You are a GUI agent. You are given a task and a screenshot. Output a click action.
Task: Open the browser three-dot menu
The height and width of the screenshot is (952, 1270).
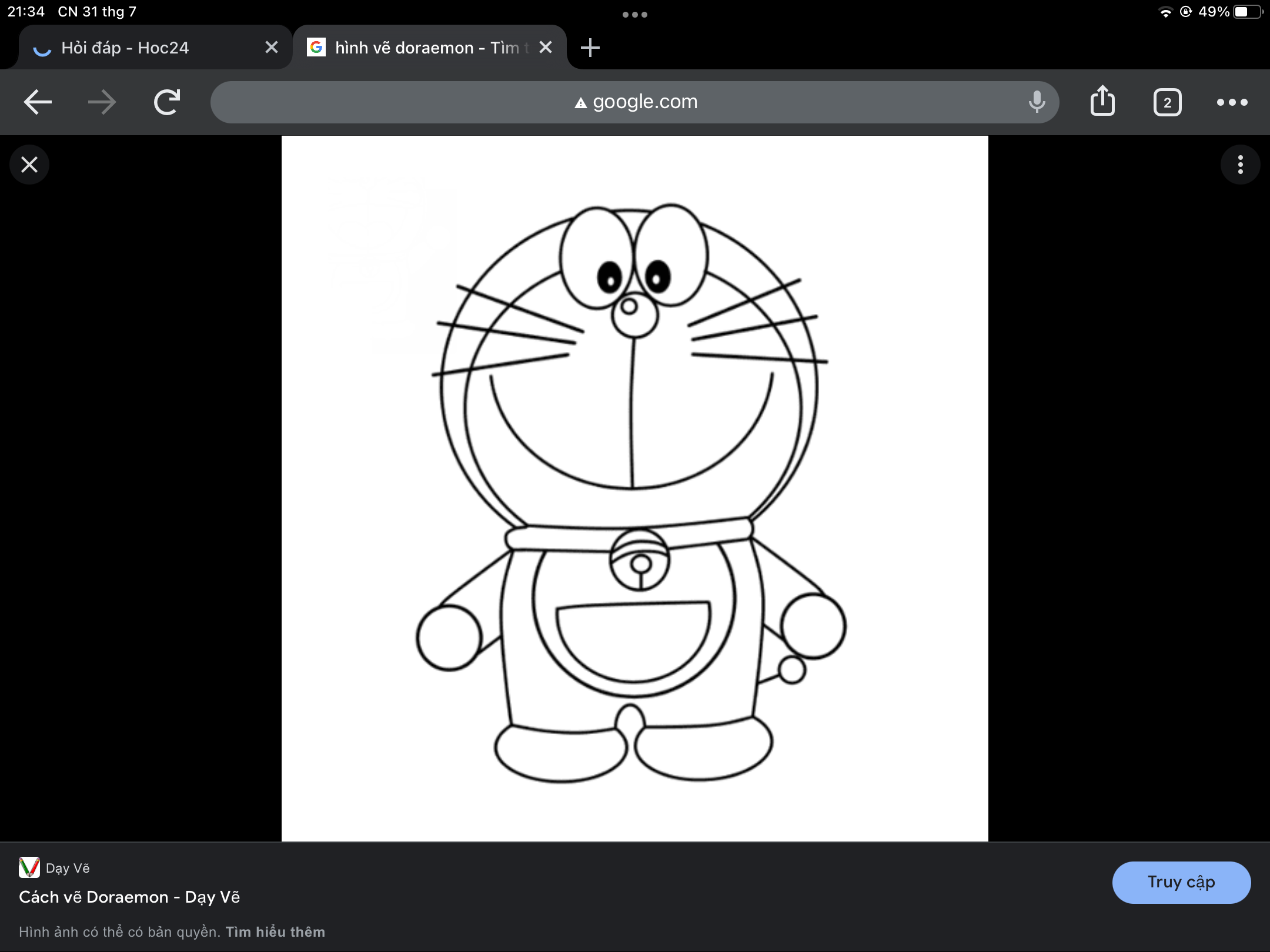click(1232, 102)
